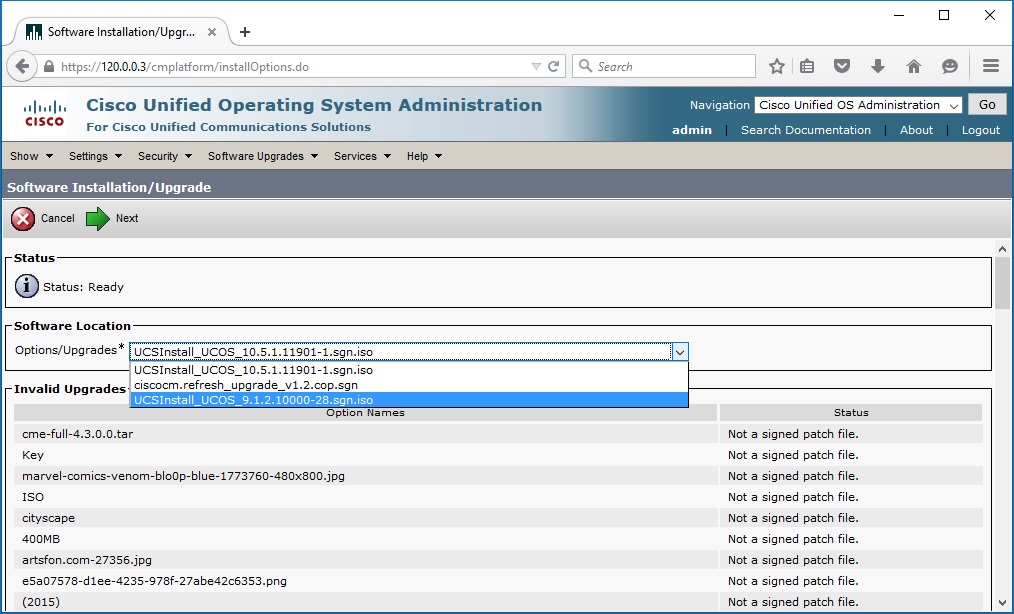This screenshot has width=1014, height=614.
Task: Click the cityscape option name
Action: pos(49,518)
